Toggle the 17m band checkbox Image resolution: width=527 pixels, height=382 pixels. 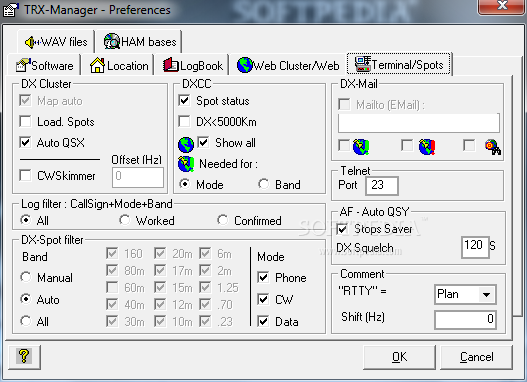click(x=160, y=270)
